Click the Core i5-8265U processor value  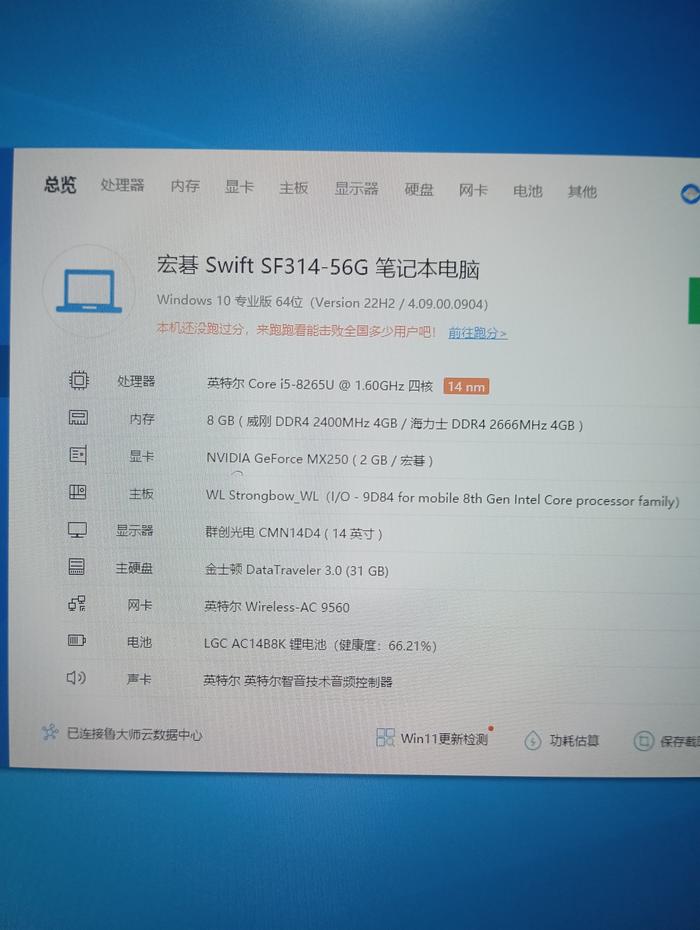pyautogui.click(x=320, y=384)
